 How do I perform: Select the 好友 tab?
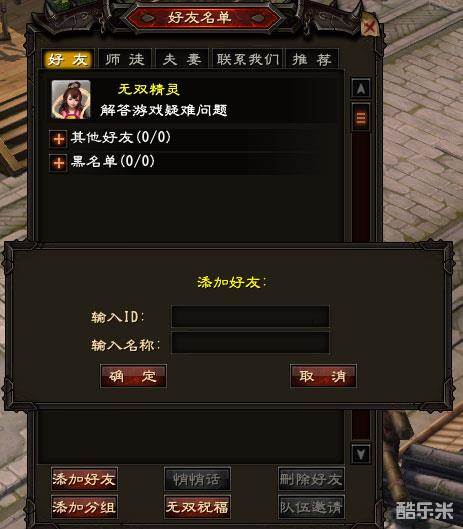click(x=68, y=59)
